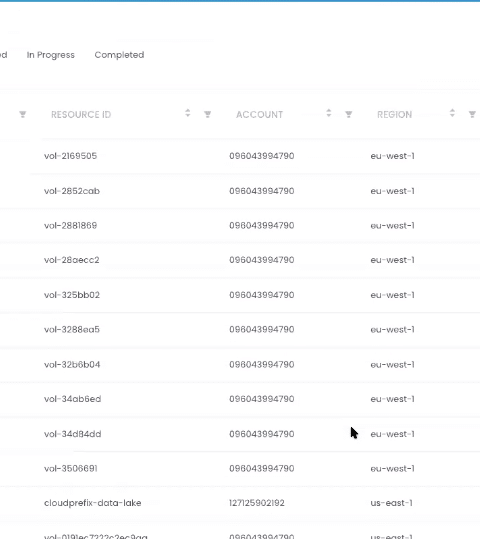Open the cloudprefix-data-lake resource
The height and width of the screenshot is (539, 480).
(92, 503)
